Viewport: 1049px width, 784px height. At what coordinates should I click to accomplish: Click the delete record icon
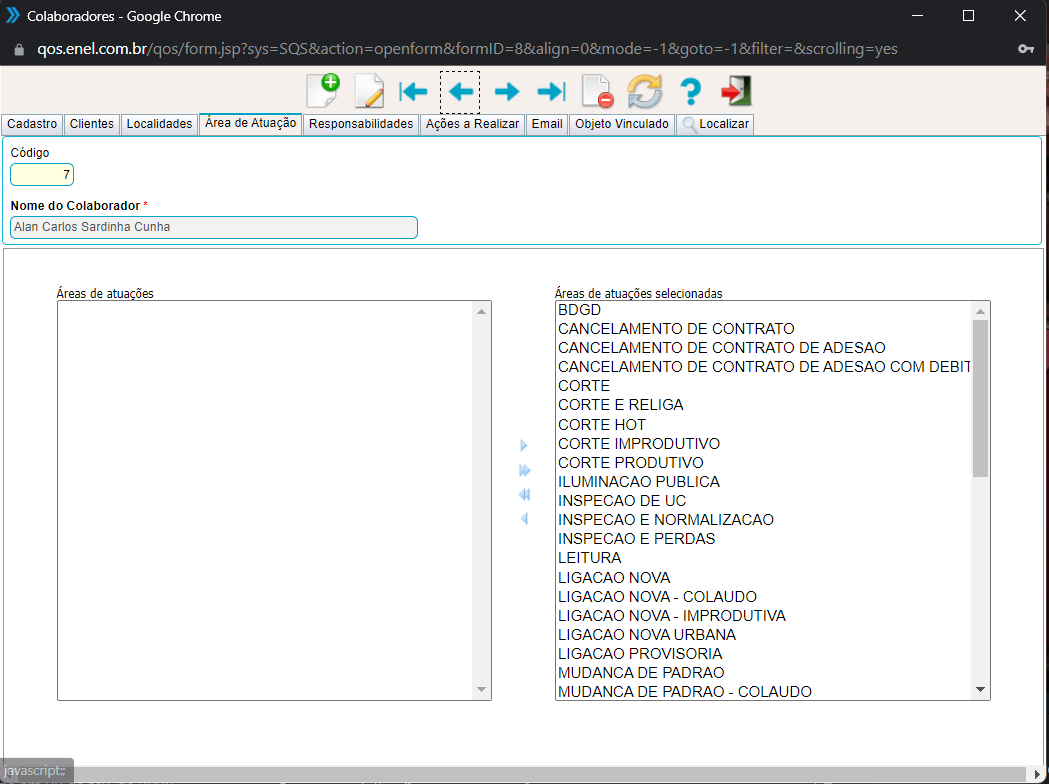(597, 92)
